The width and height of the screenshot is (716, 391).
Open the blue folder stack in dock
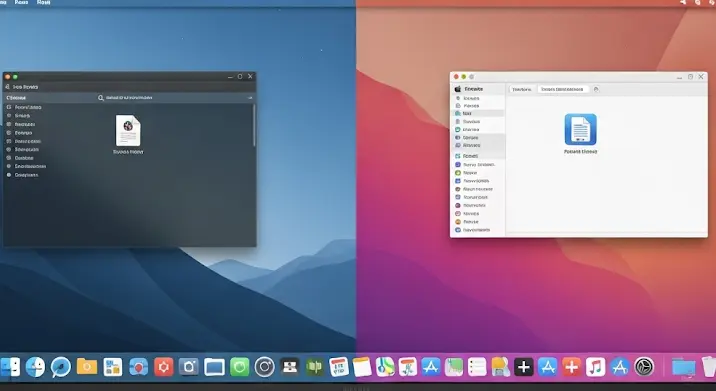point(684,367)
